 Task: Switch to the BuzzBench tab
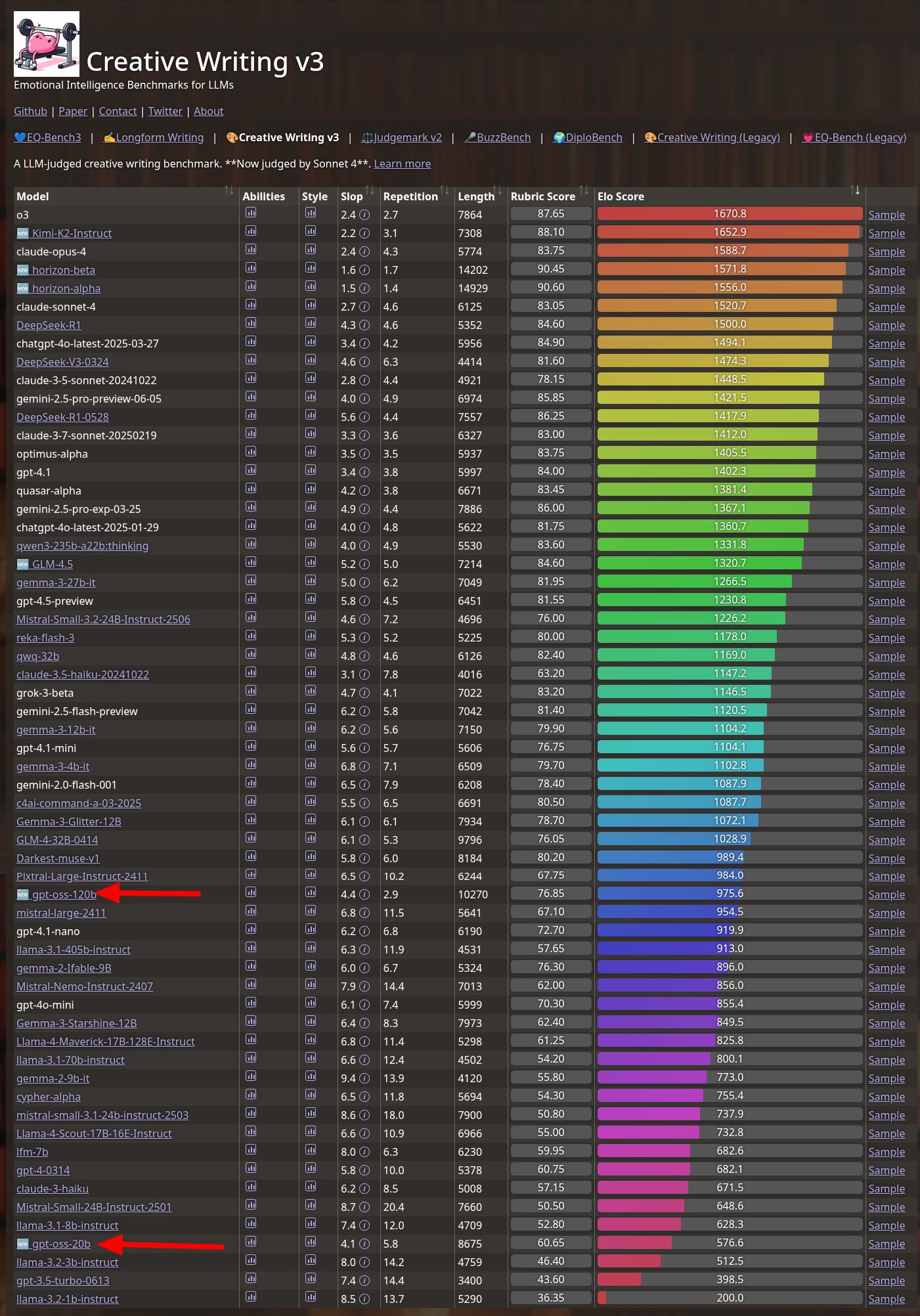coord(497,137)
